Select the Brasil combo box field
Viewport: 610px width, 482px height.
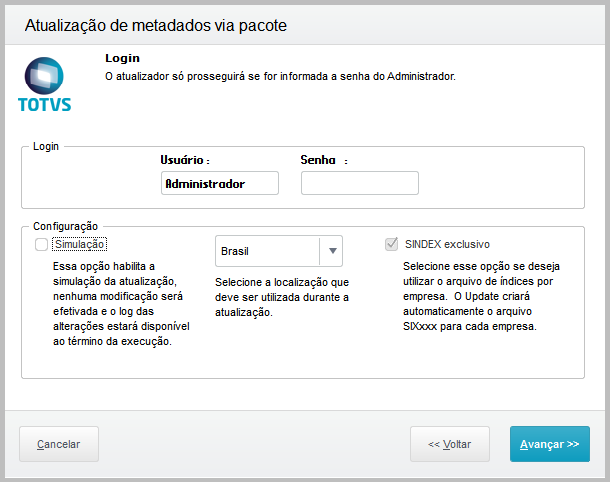pos(267,251)
